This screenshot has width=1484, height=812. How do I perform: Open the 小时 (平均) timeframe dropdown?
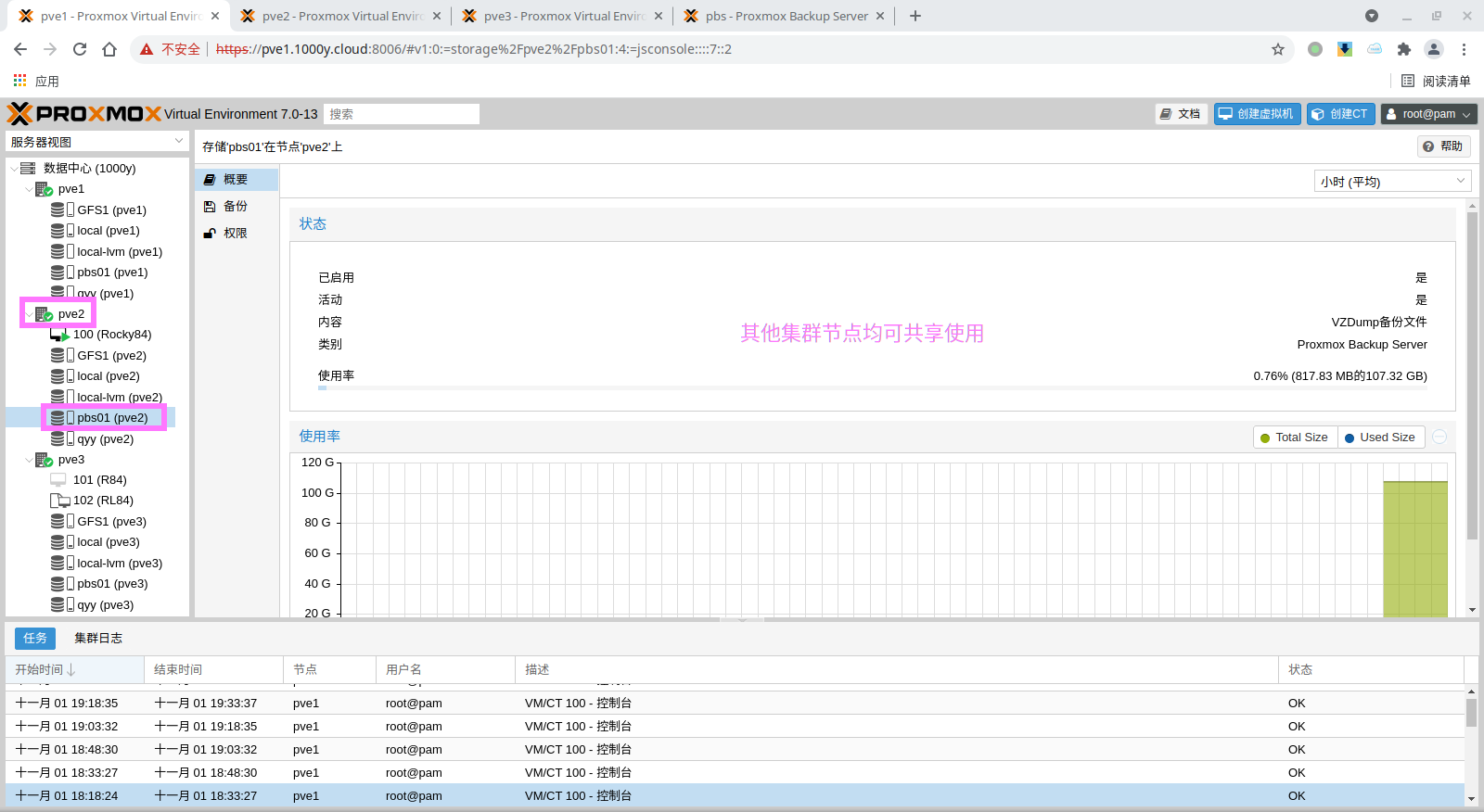[x=1392, y=182]
